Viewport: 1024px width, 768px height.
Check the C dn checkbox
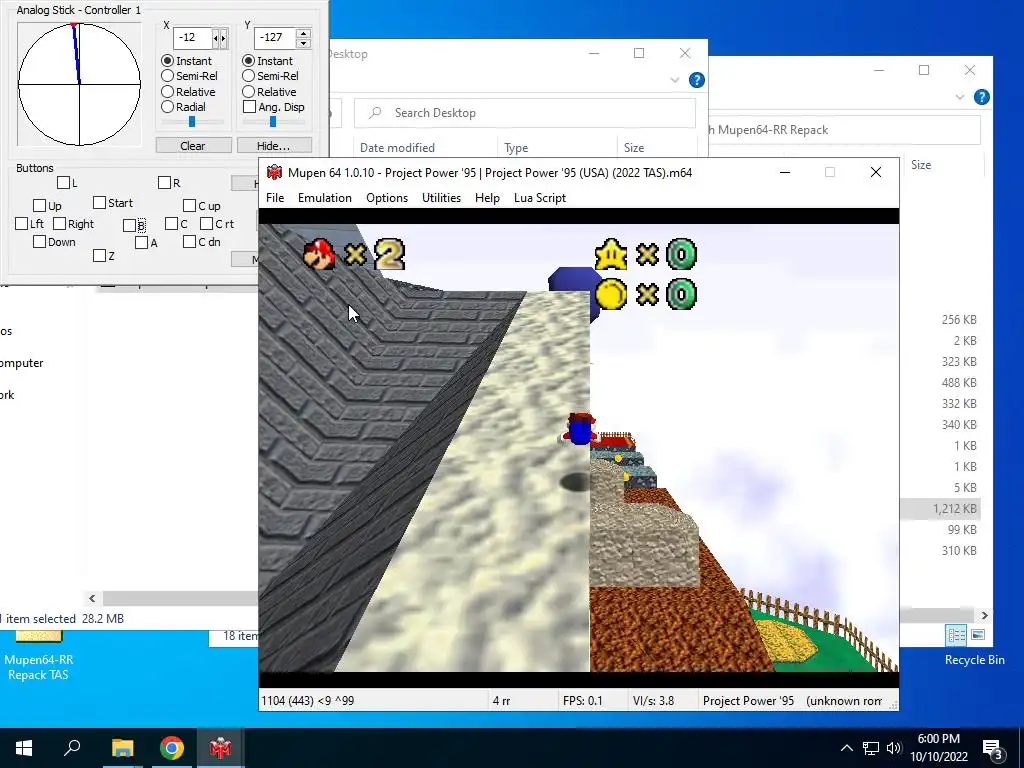click(x=189, y=242)
